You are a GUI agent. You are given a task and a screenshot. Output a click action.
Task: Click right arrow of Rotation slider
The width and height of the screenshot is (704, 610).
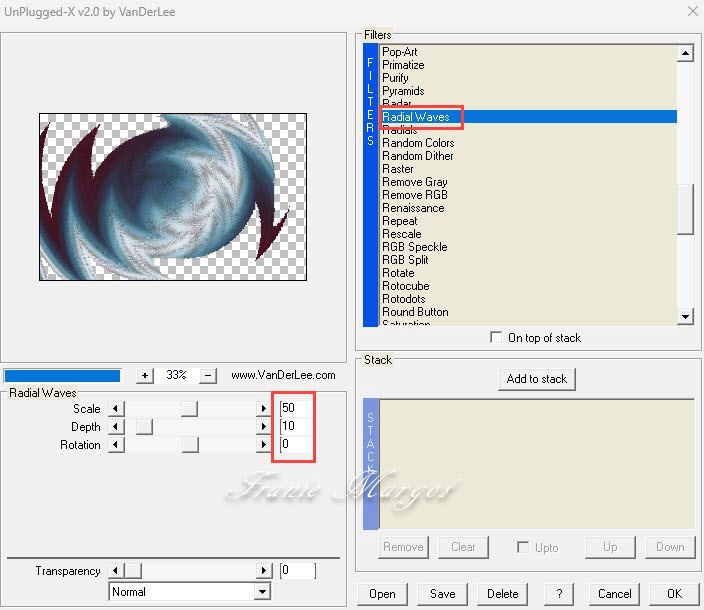[x=265, y=445]
